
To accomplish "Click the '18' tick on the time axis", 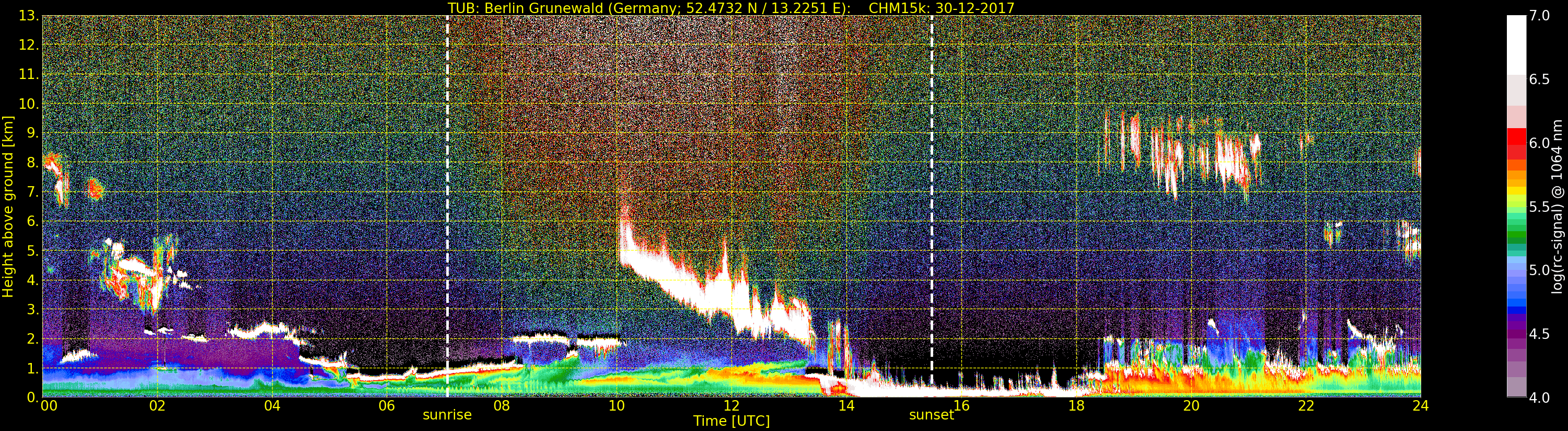I will coord(1076,406).
